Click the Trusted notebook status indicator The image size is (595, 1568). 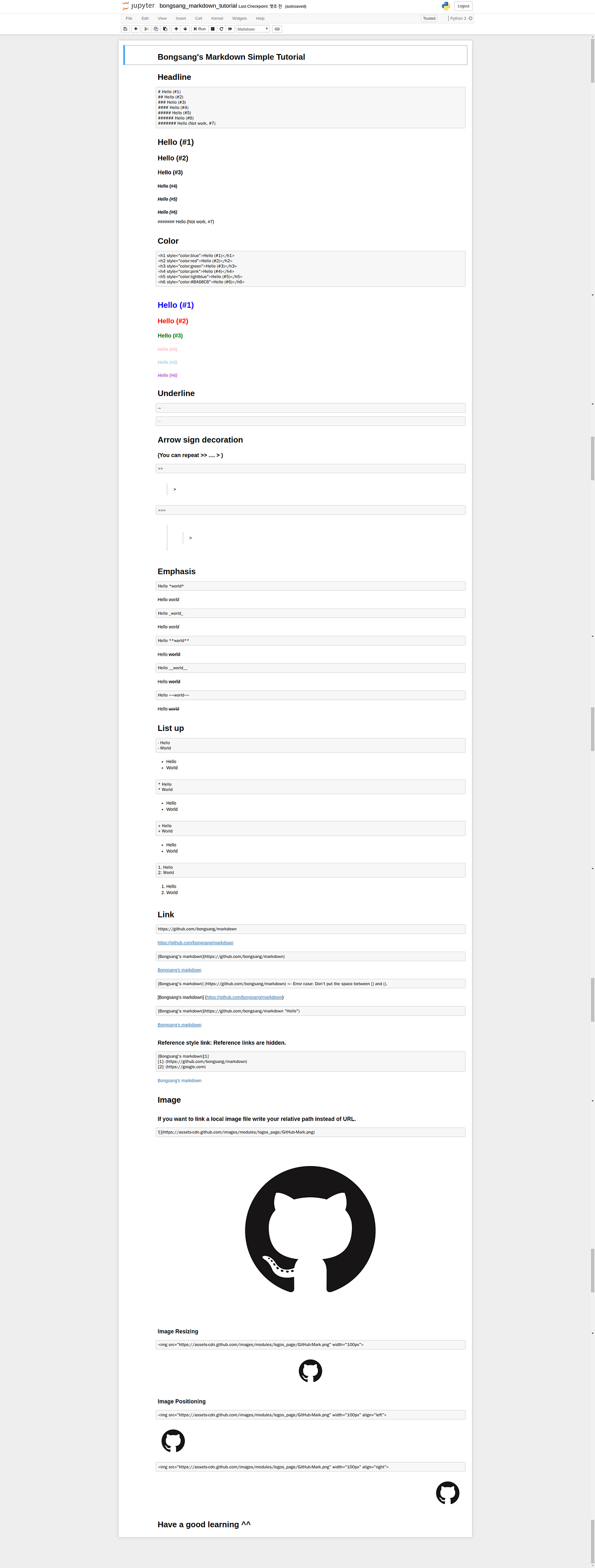pos(429,18)
